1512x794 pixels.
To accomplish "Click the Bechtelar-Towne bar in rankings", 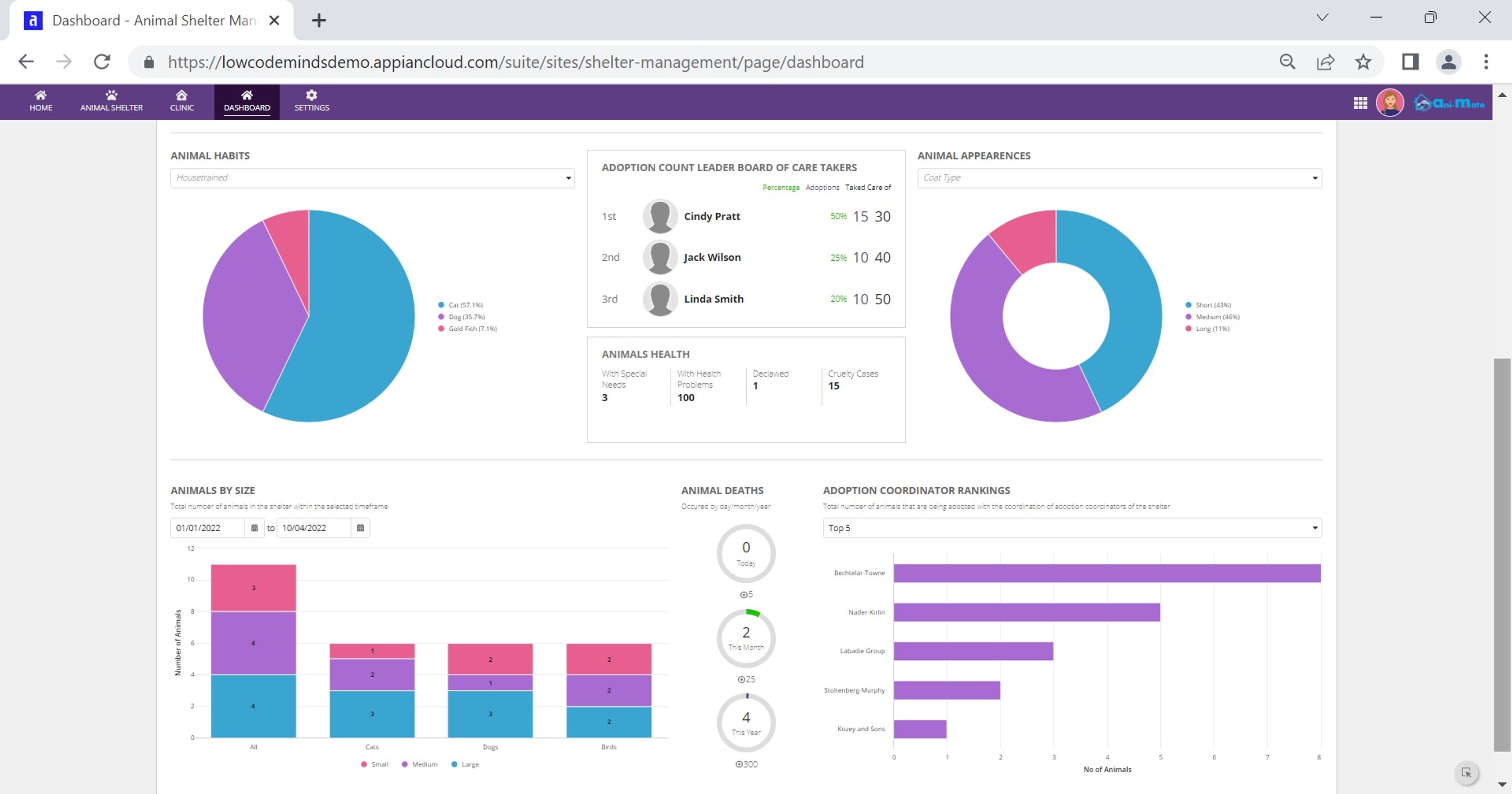I will [x=1107, y=573].
